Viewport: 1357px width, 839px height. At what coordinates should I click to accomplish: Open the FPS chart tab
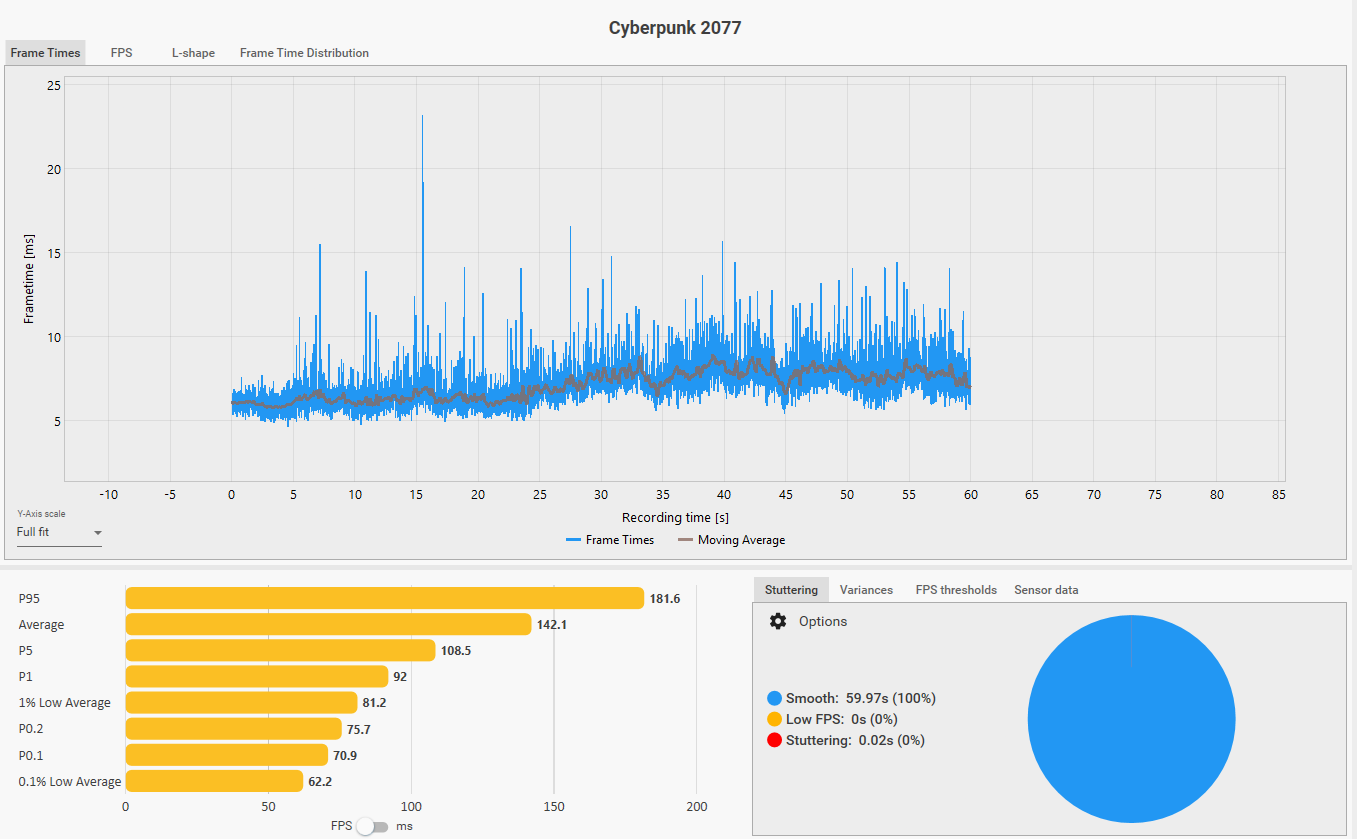tap(121, 53)
